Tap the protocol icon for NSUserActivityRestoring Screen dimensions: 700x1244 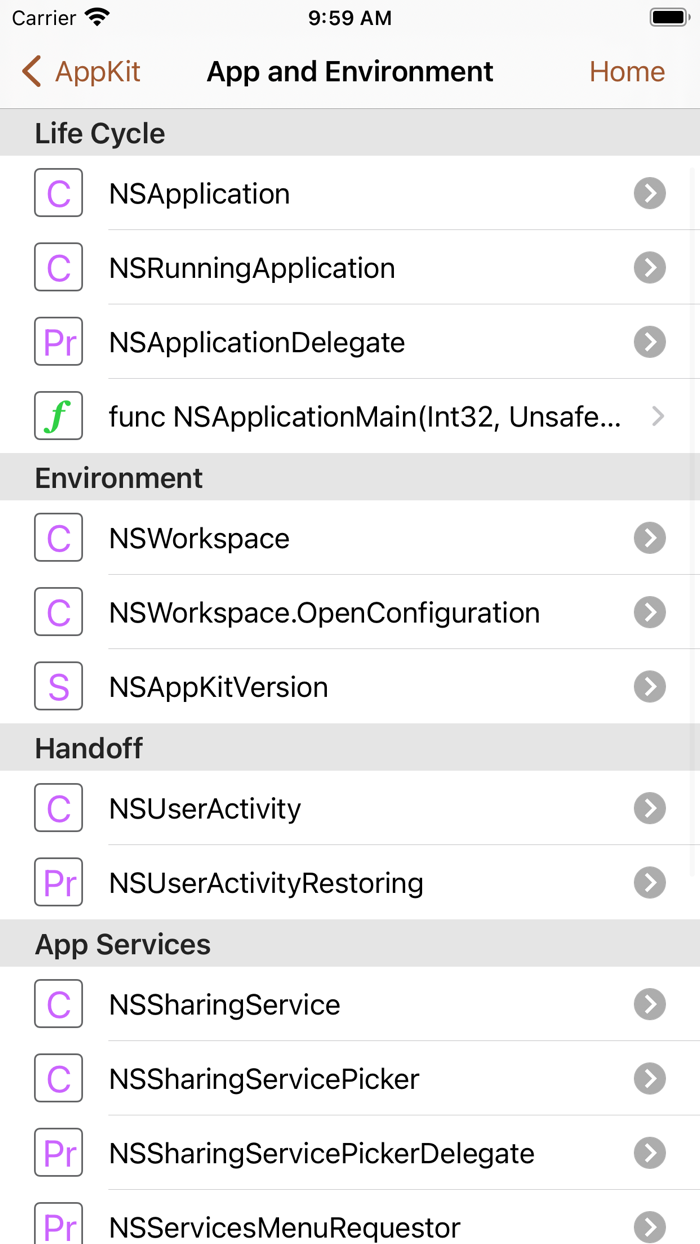(58, 883)
